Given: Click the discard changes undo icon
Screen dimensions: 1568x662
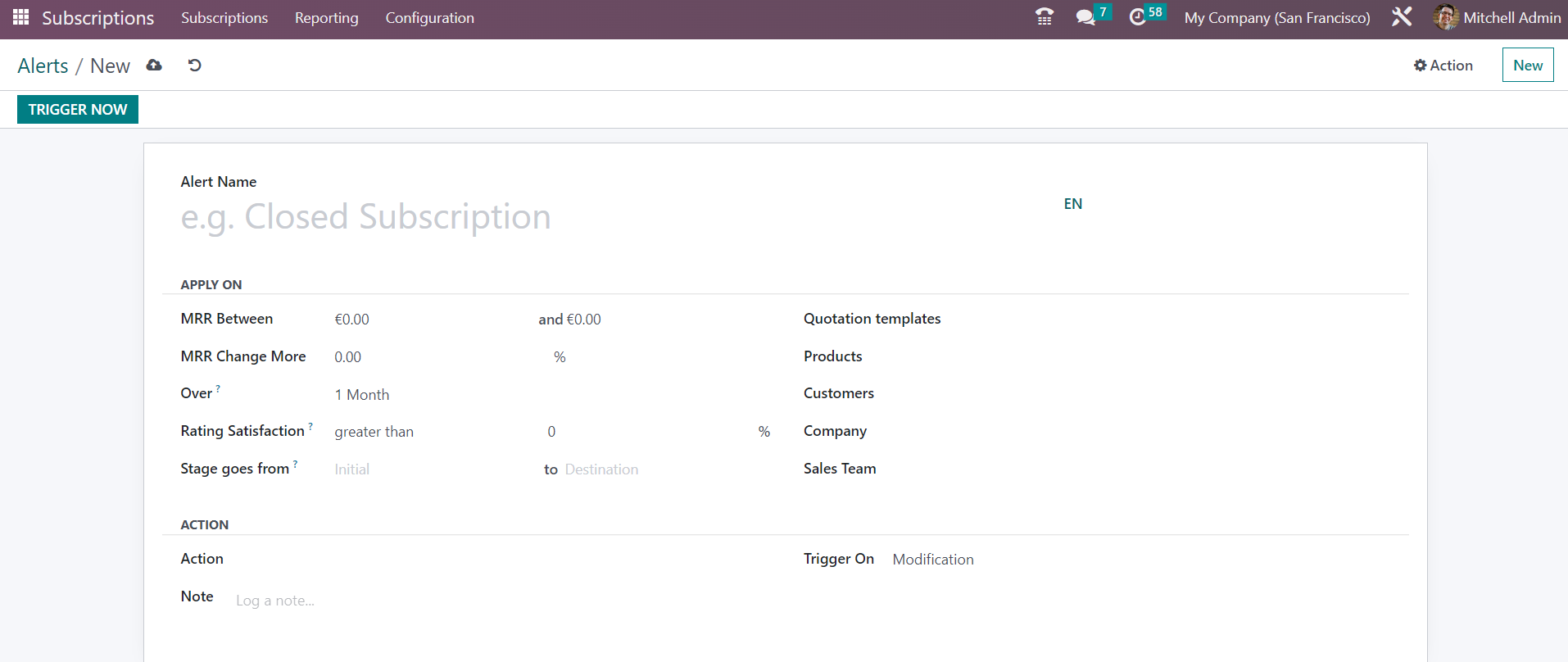Looking at the screenshot, I should [194, 66].
